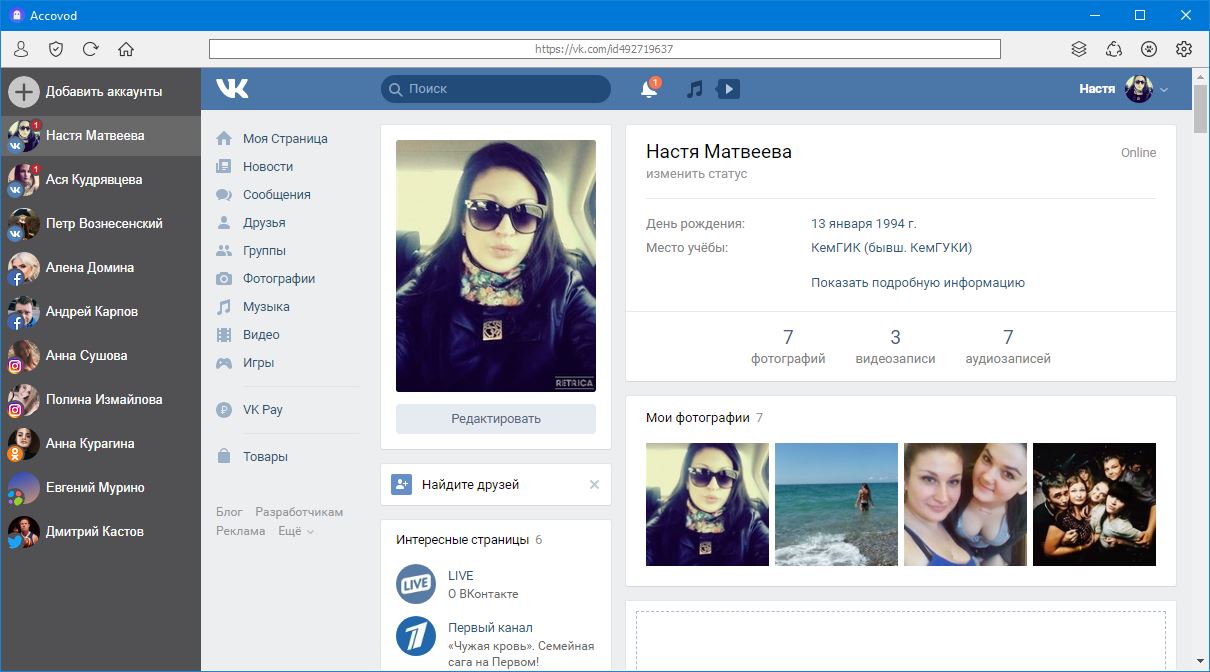This screenshot has height=672, width=1210.
Task: Click the add-friend icon beside Найдите друзей
Action: [x=402, y=485]
